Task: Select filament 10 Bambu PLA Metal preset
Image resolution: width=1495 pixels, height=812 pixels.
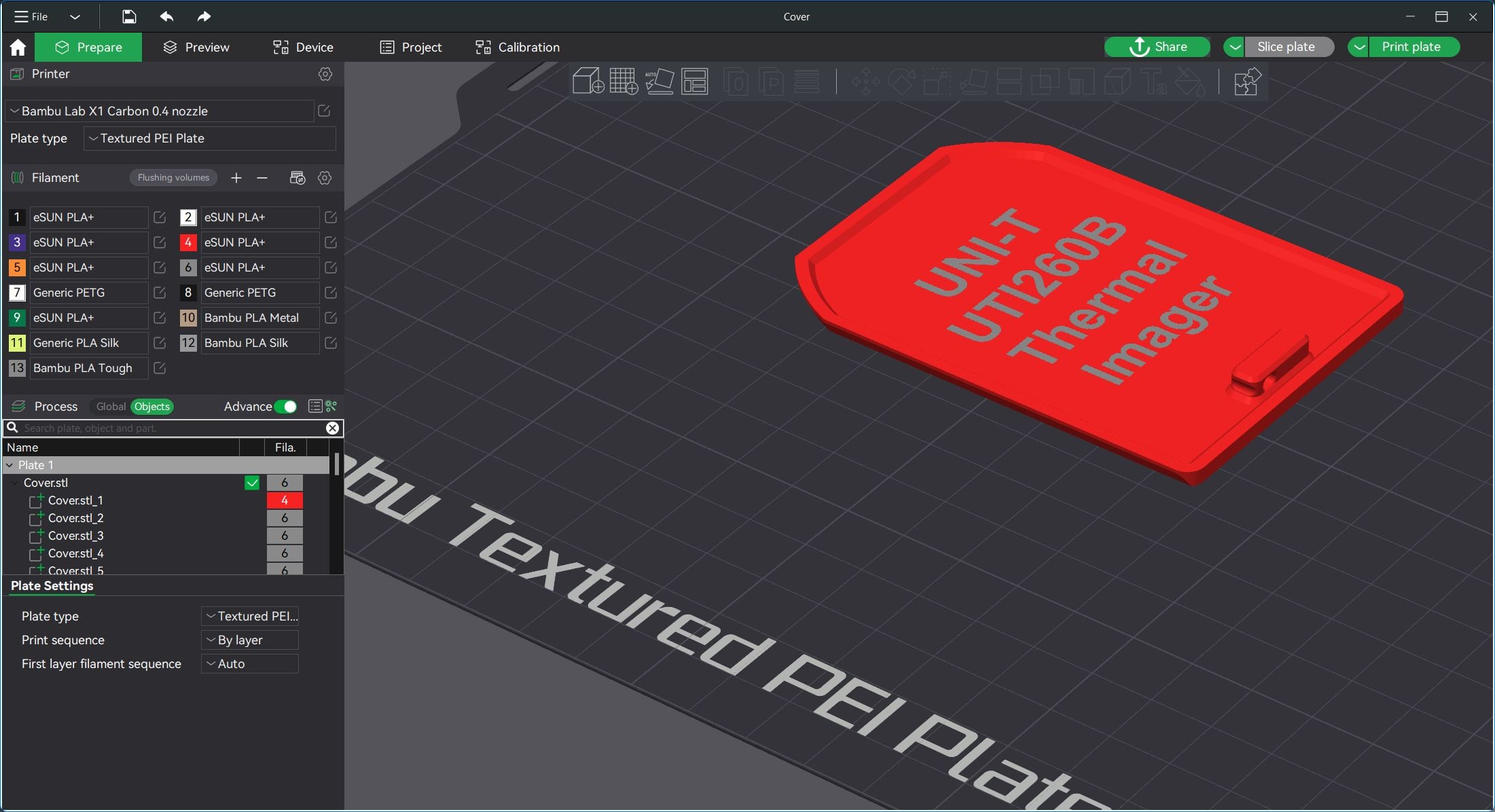Action: pos(259,318)
